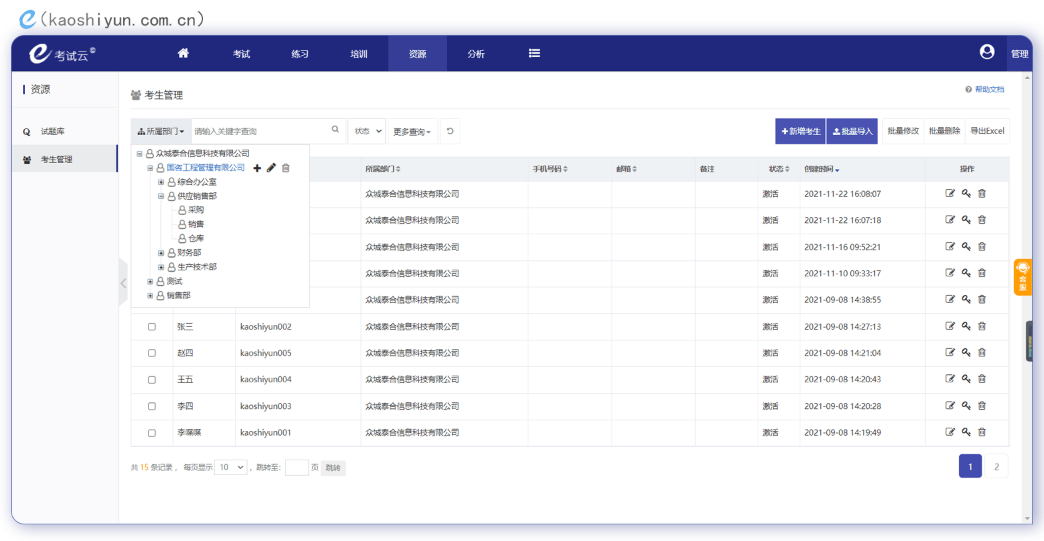Click the key icon for 李四
This screenshot has height=541, width=1044.
coord(966,405)
